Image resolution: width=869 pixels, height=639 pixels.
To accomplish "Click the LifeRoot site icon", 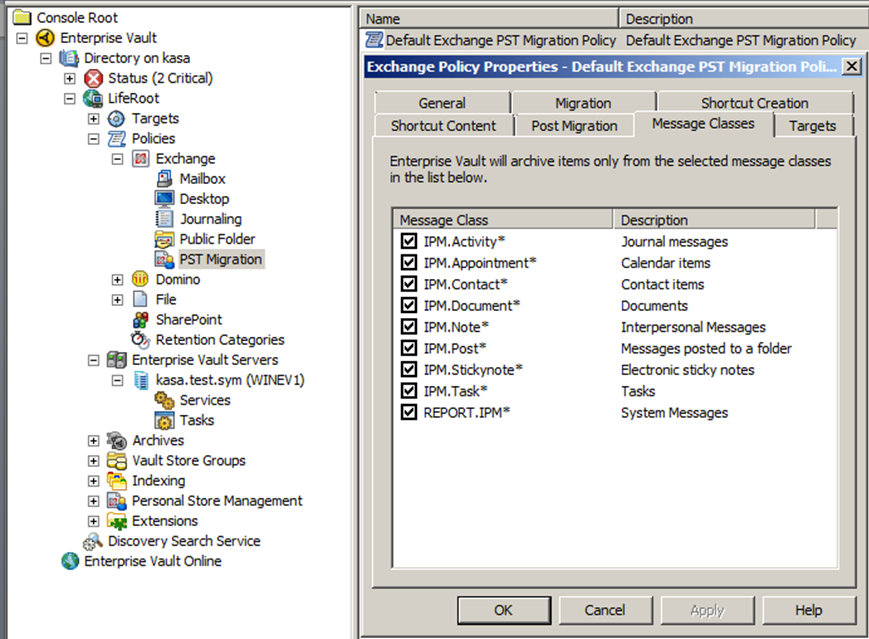I will tap(93, 98).
